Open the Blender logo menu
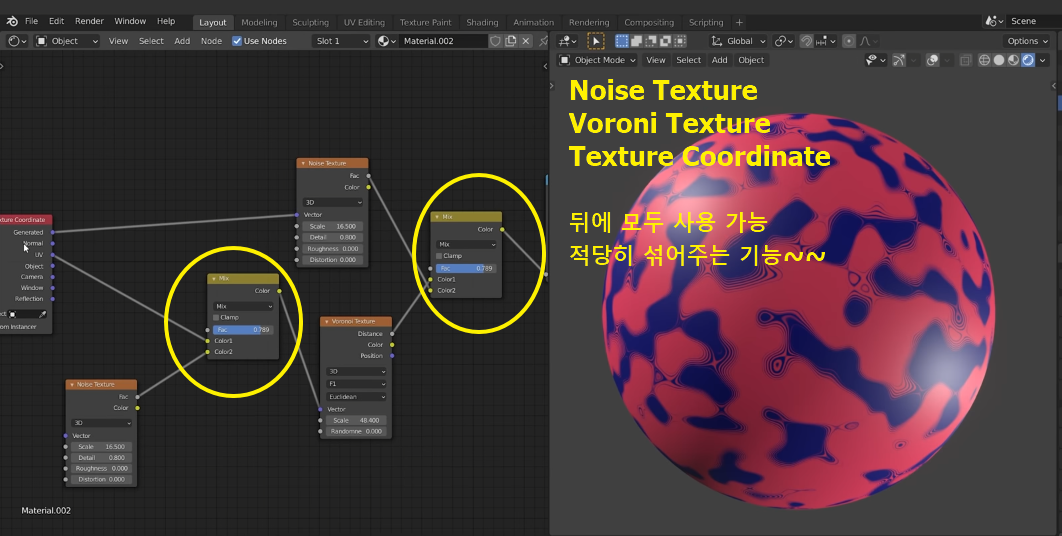 pos(12,21)
